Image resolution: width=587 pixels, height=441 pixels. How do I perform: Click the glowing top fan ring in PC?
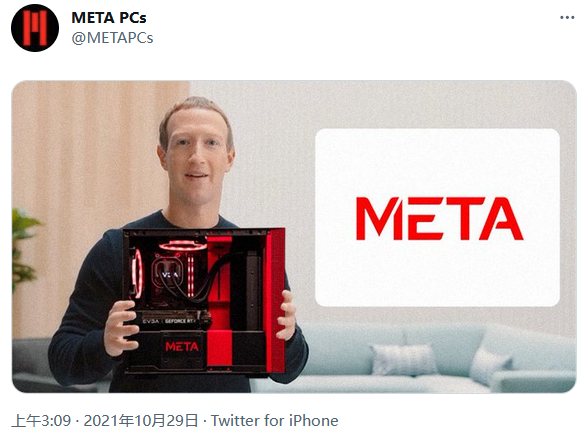point(183,246)
